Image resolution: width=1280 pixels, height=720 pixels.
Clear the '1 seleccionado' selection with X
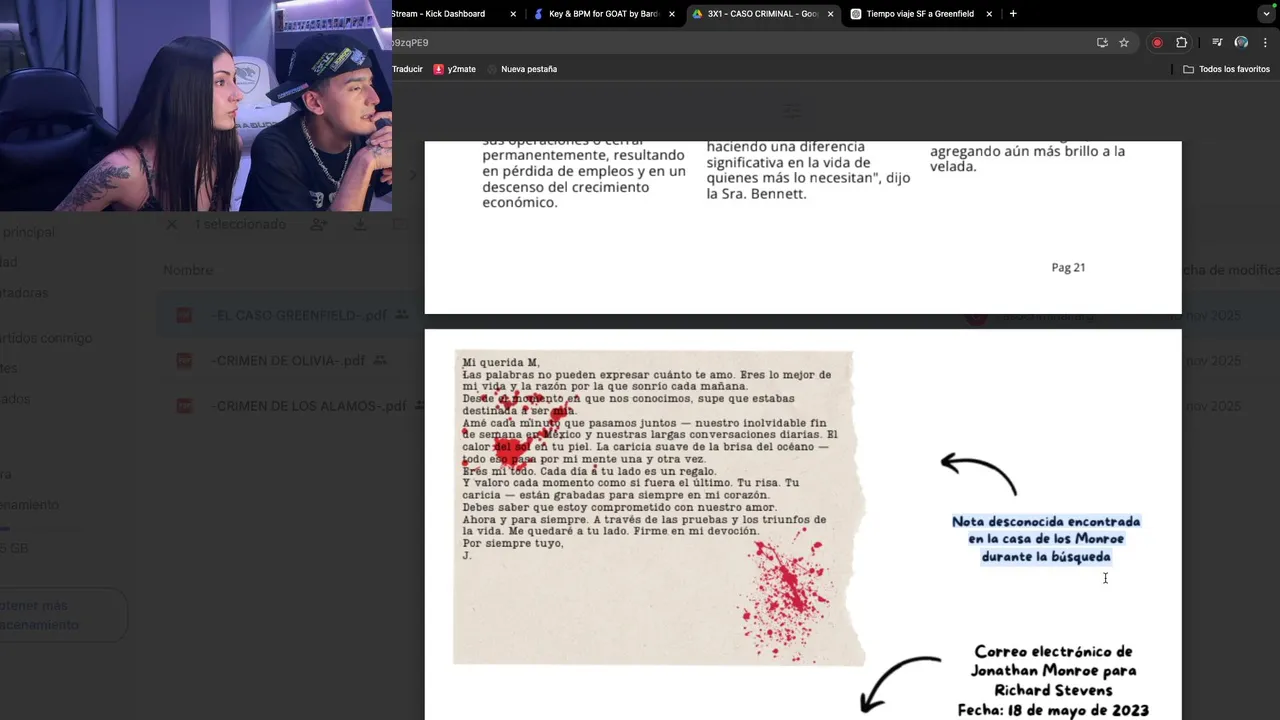171,225
